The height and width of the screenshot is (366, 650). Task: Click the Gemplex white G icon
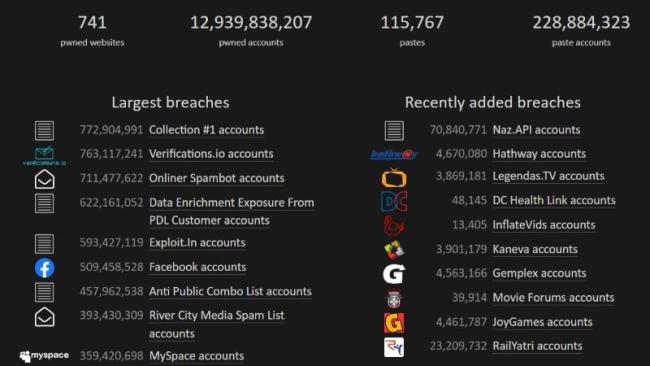pyautogui.click(x=394, y=274)
